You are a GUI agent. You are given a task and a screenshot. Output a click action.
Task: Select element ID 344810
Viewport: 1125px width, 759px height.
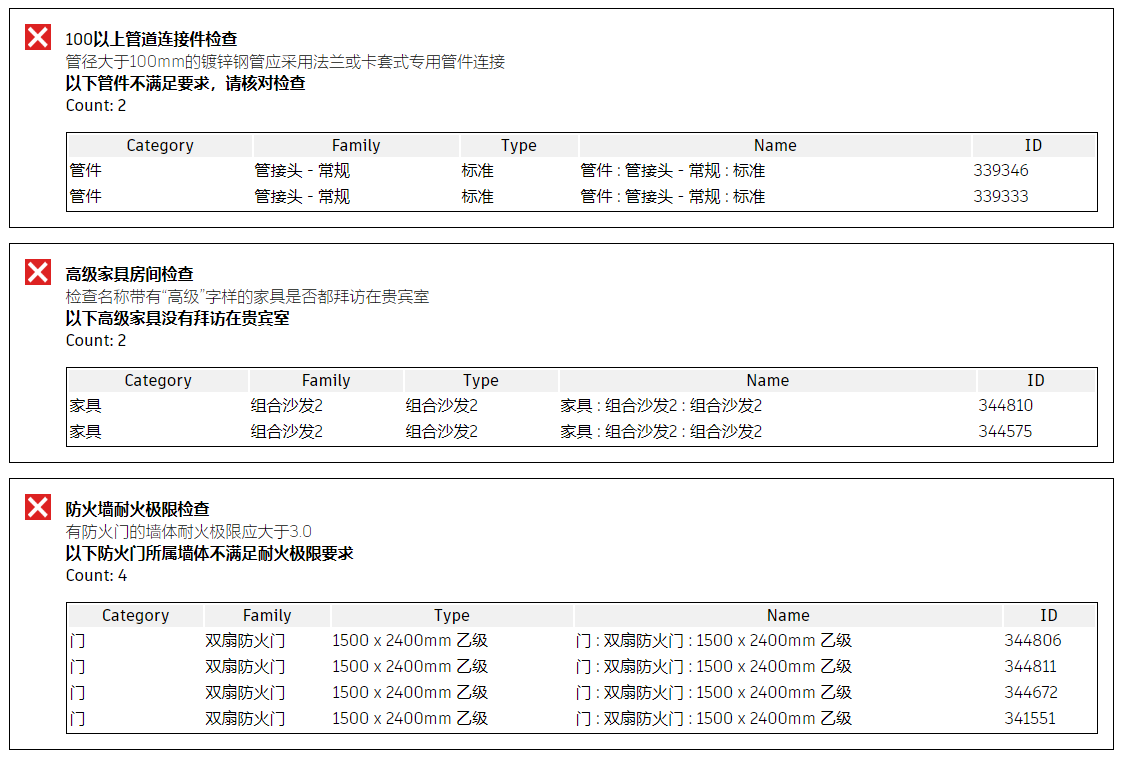coord(1005,405)
